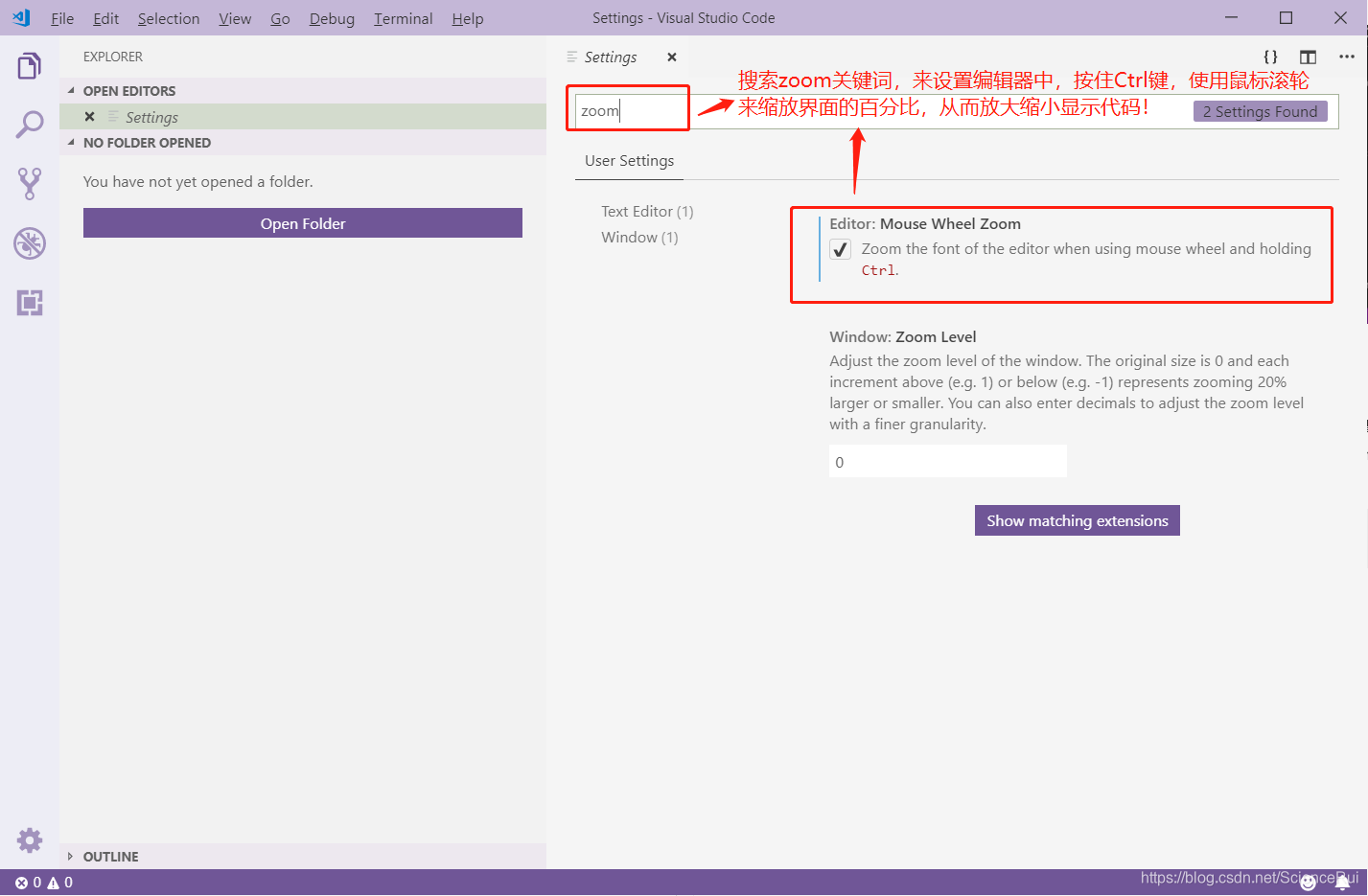Click the Open Folder button

tap(303, 223)
